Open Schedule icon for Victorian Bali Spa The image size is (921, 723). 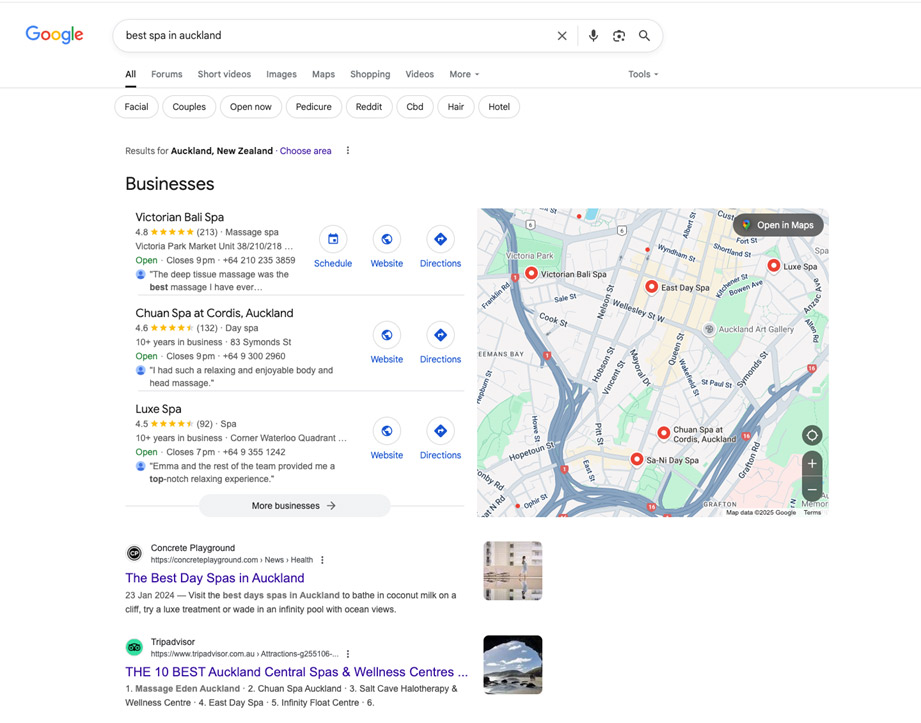pos(333,239)
